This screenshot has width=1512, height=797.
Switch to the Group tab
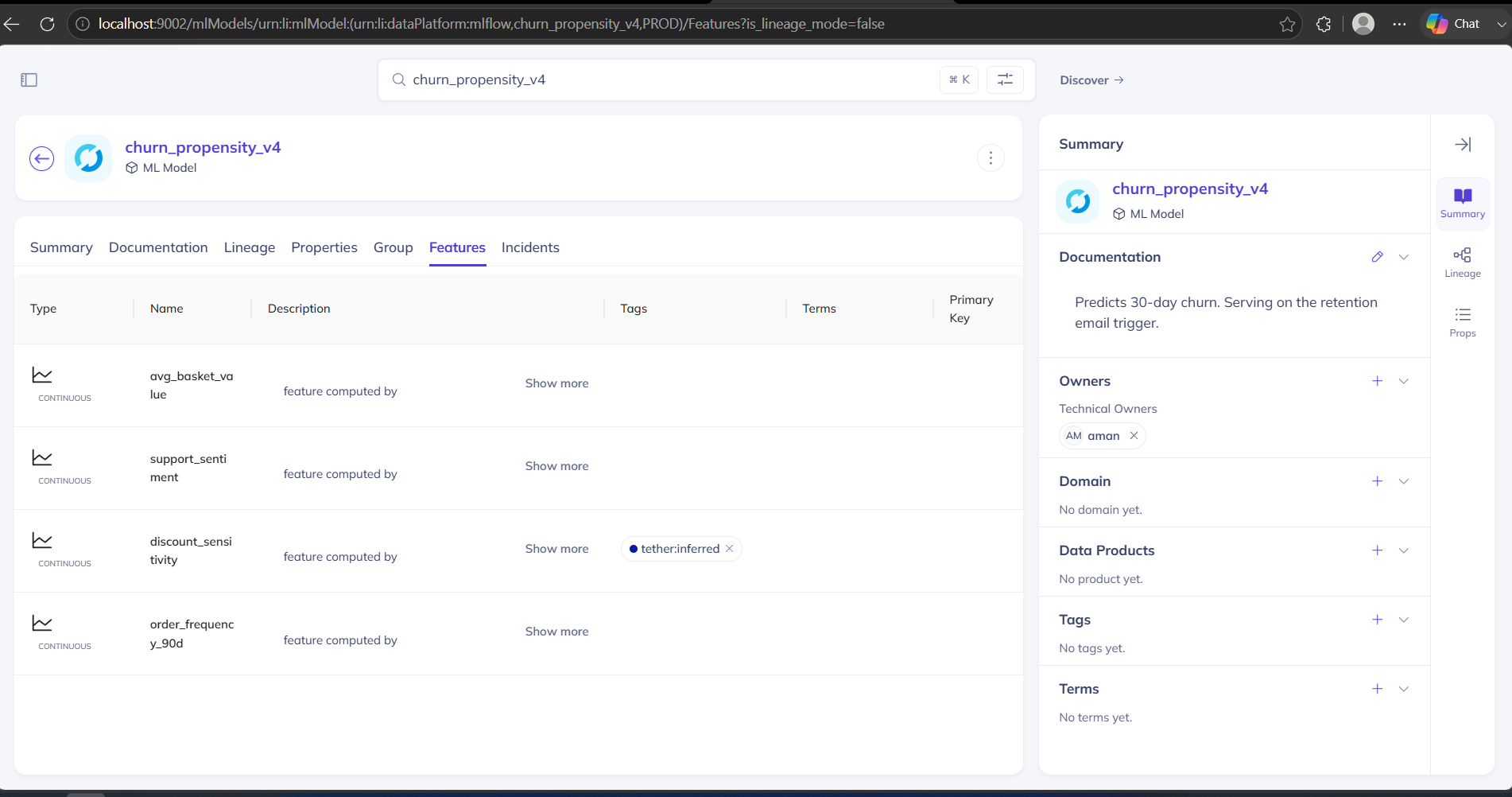(x=394, y=247)
